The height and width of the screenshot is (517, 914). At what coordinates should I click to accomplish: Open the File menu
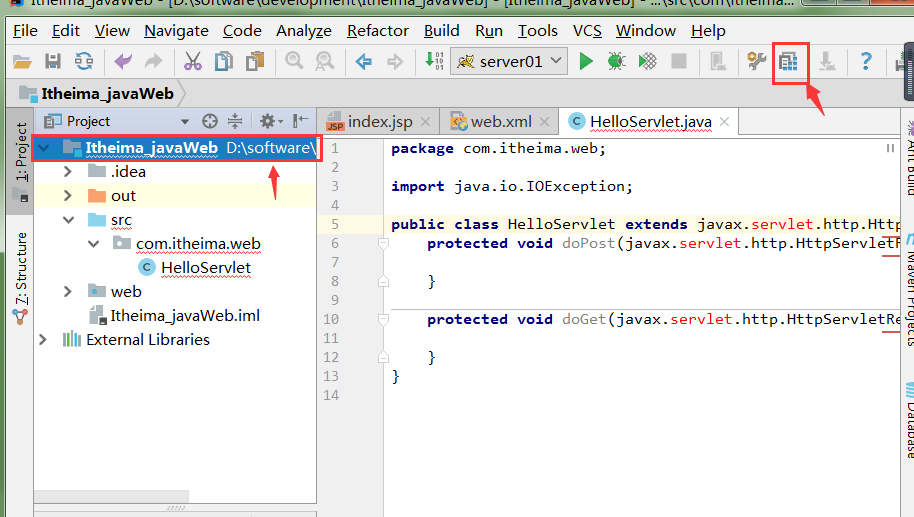25,30
